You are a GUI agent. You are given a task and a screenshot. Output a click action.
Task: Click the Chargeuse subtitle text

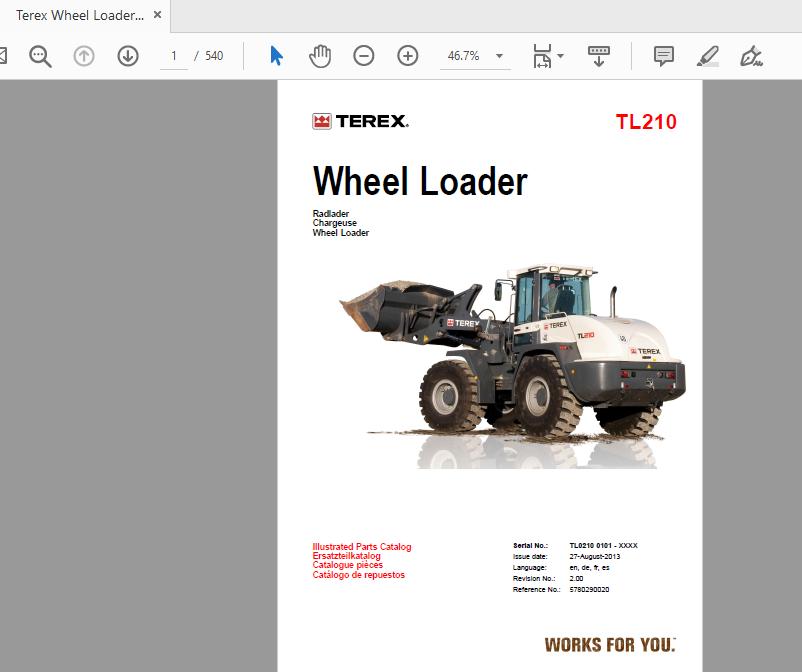tap(335, 223)
